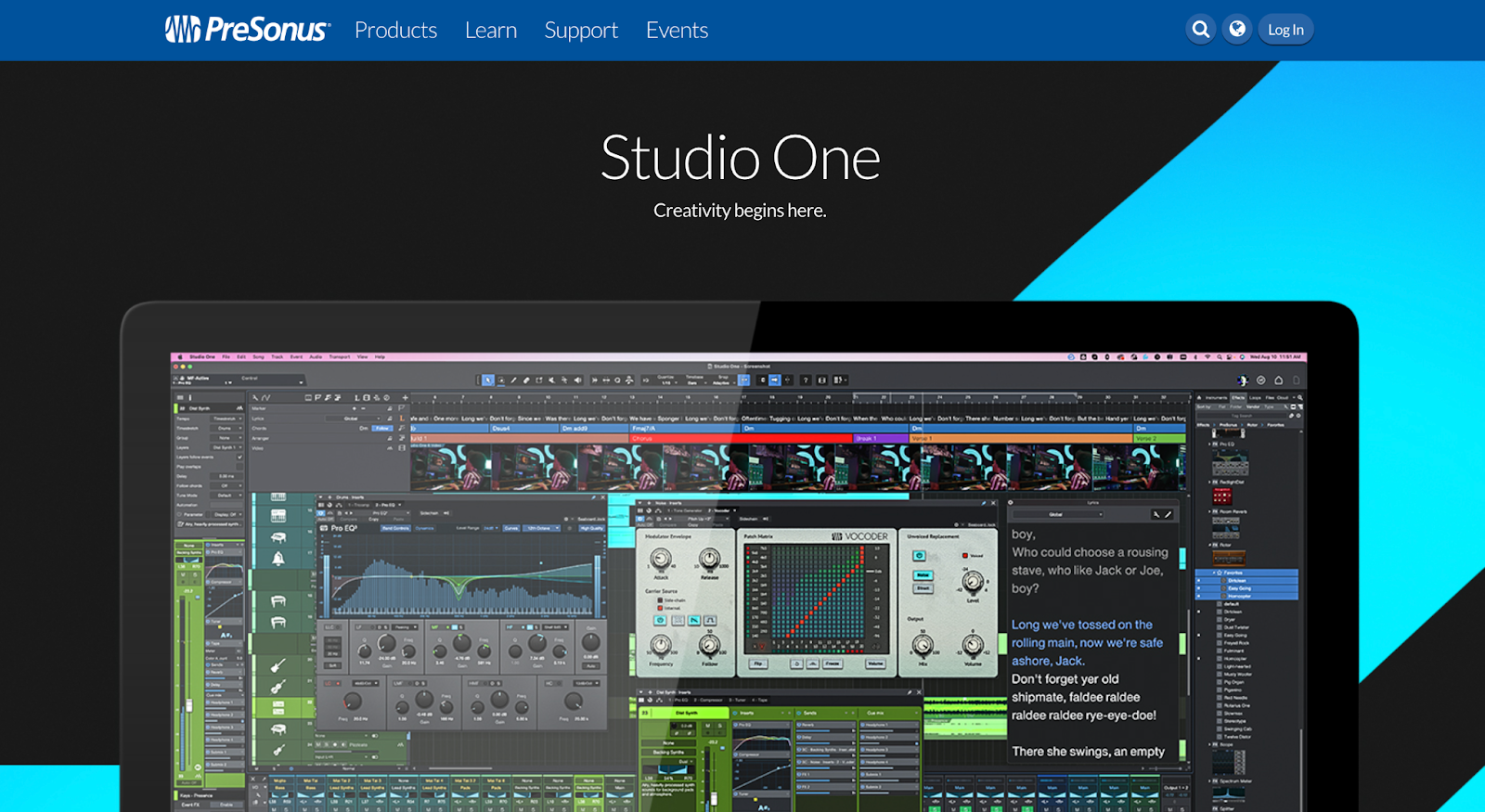The height and width of the screenshot is (812, 1485).
Task: Open the Events menu
Action: pos(677,31)
